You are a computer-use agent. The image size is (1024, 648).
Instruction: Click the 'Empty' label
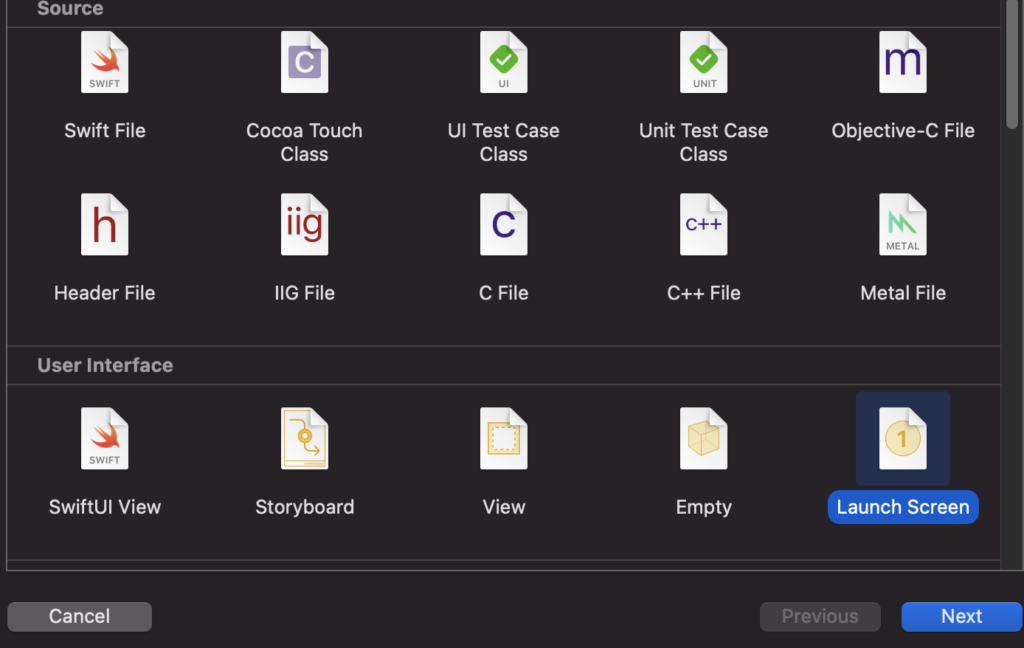[703, 507]
